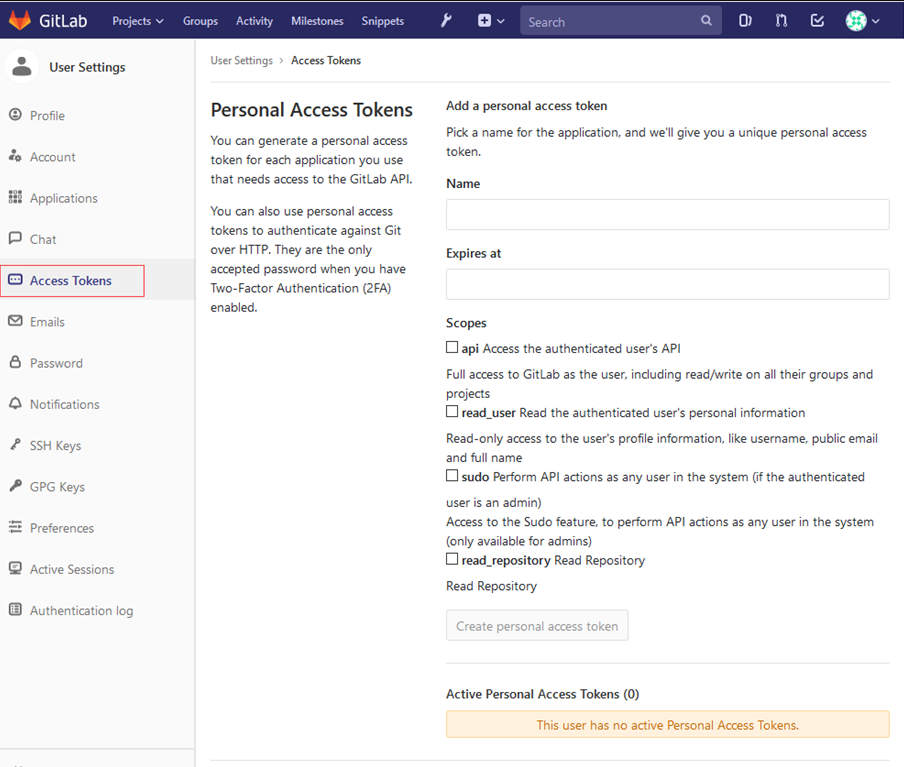This screenshot has height=767, width=904.
Task: Click the Profile sidebar icon
Action: click(16, 115)
